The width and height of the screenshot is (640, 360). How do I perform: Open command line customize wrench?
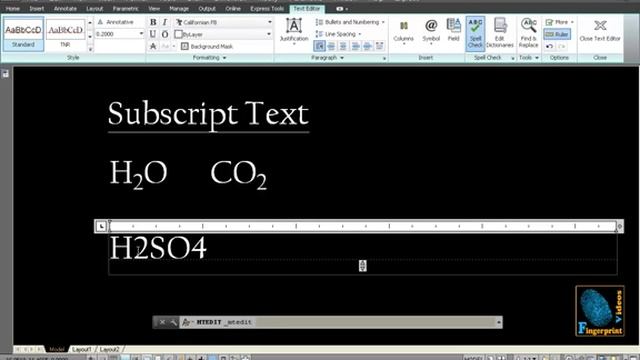click(x=173, y=322)
